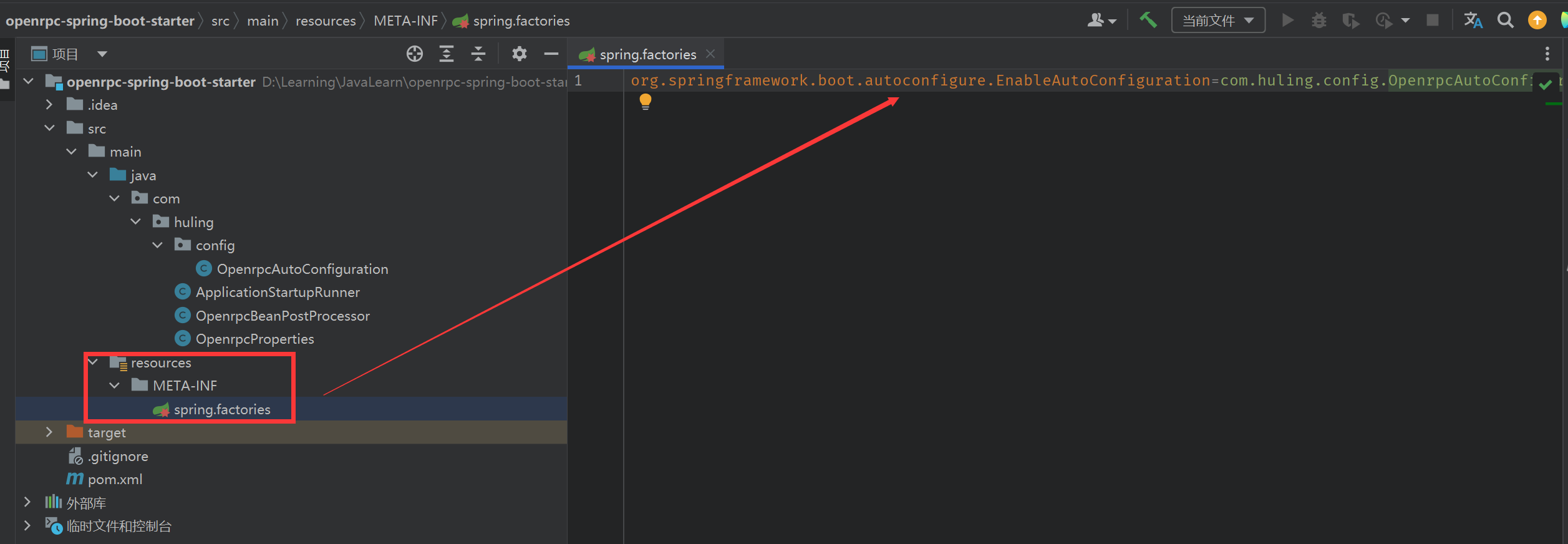This screenshot has width=1568, height=544.
Task: Start debugging with the bug icon
Action: (x=1319, y=21)
